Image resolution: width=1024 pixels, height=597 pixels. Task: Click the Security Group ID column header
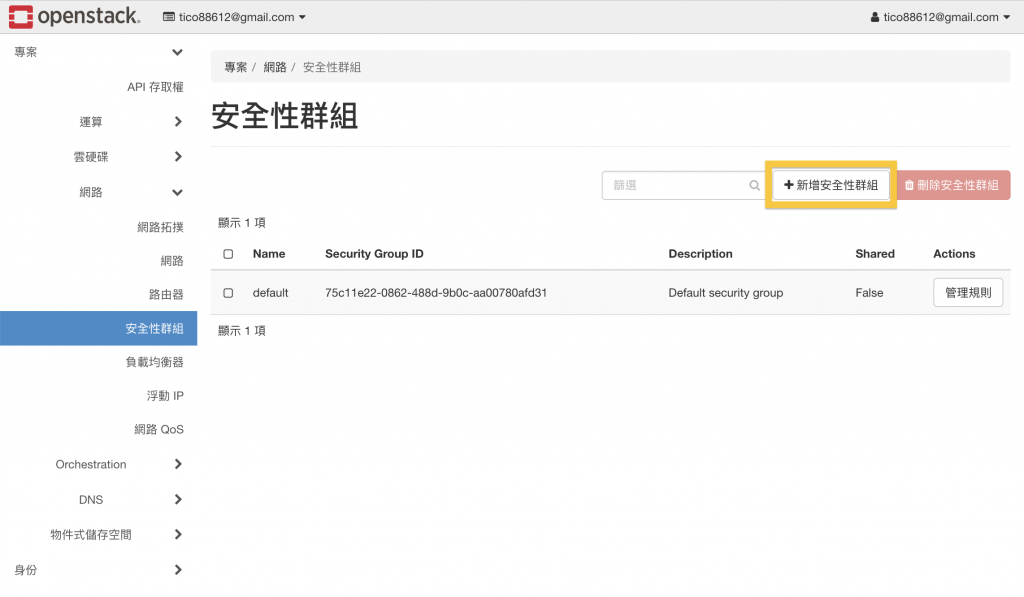(x=374, y=254)
